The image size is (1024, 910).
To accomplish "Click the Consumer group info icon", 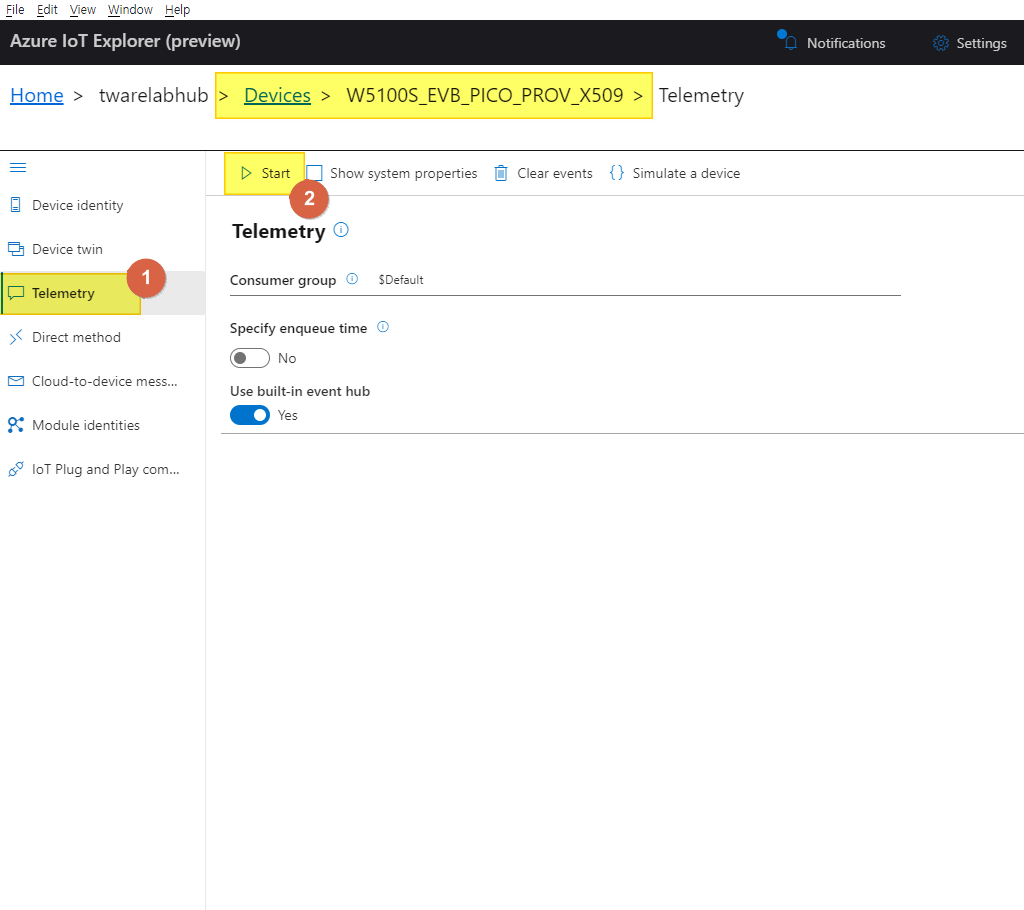I will pos(352,279).
